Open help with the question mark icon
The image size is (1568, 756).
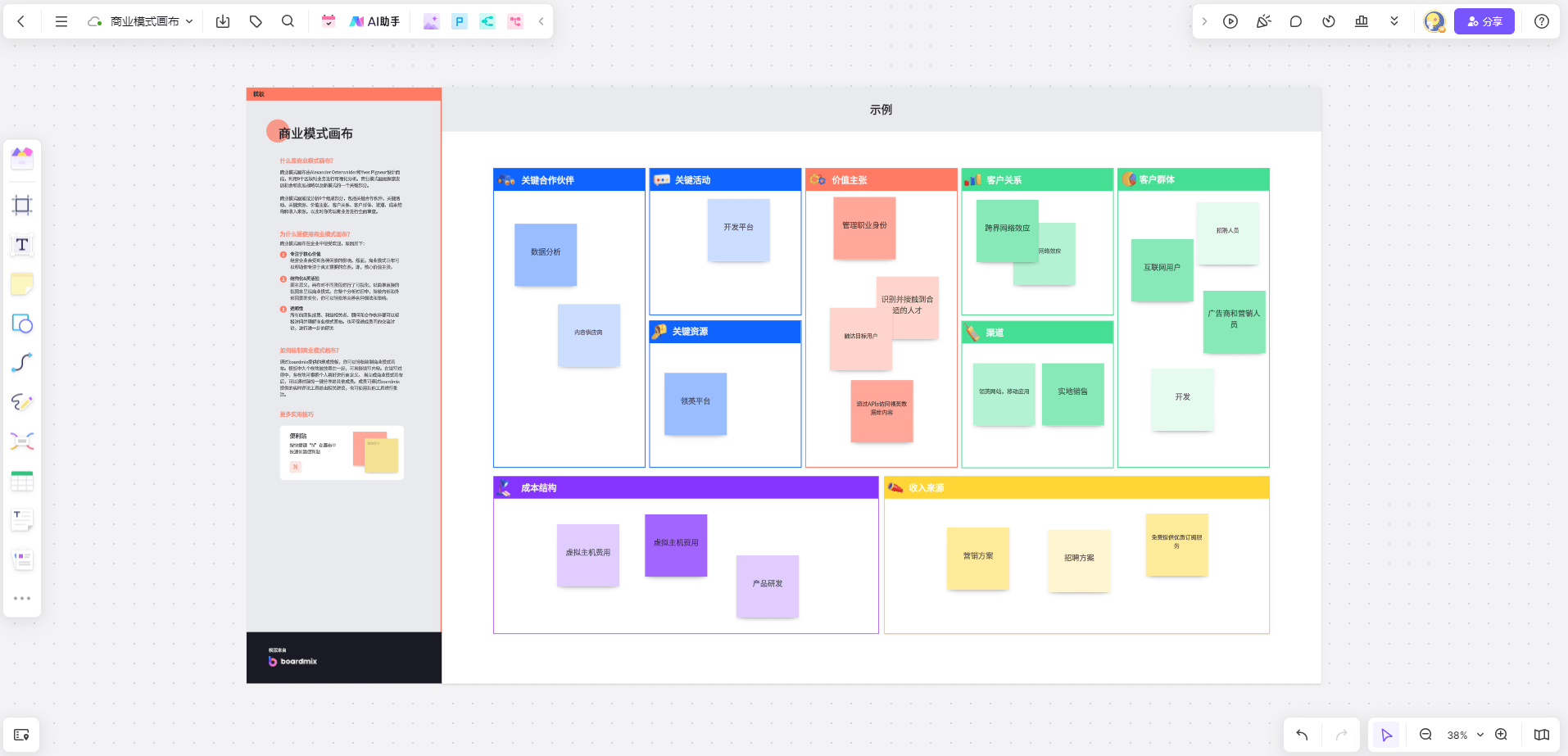[1542, 21]
